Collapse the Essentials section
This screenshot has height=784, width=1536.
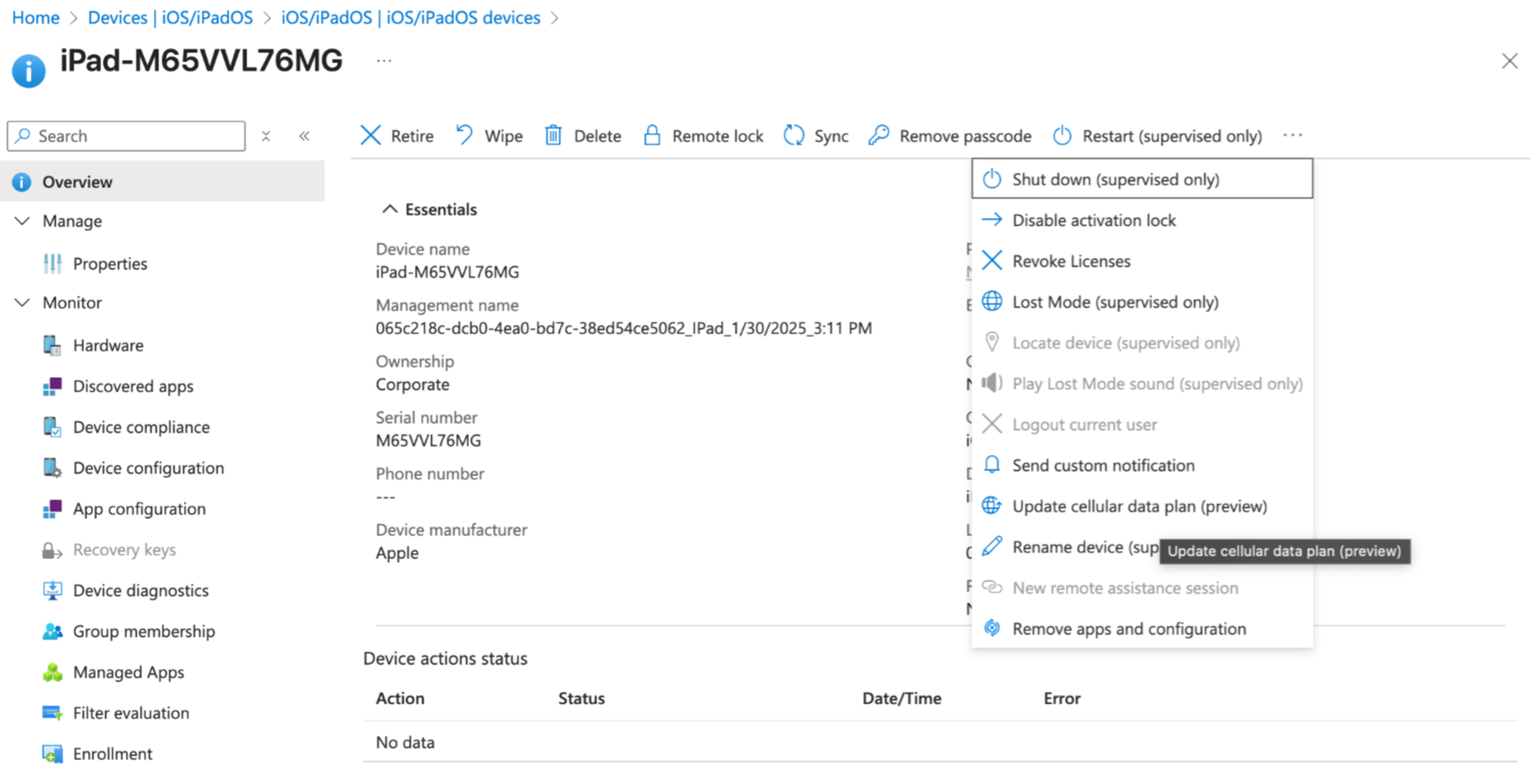(x=390, y=209)
